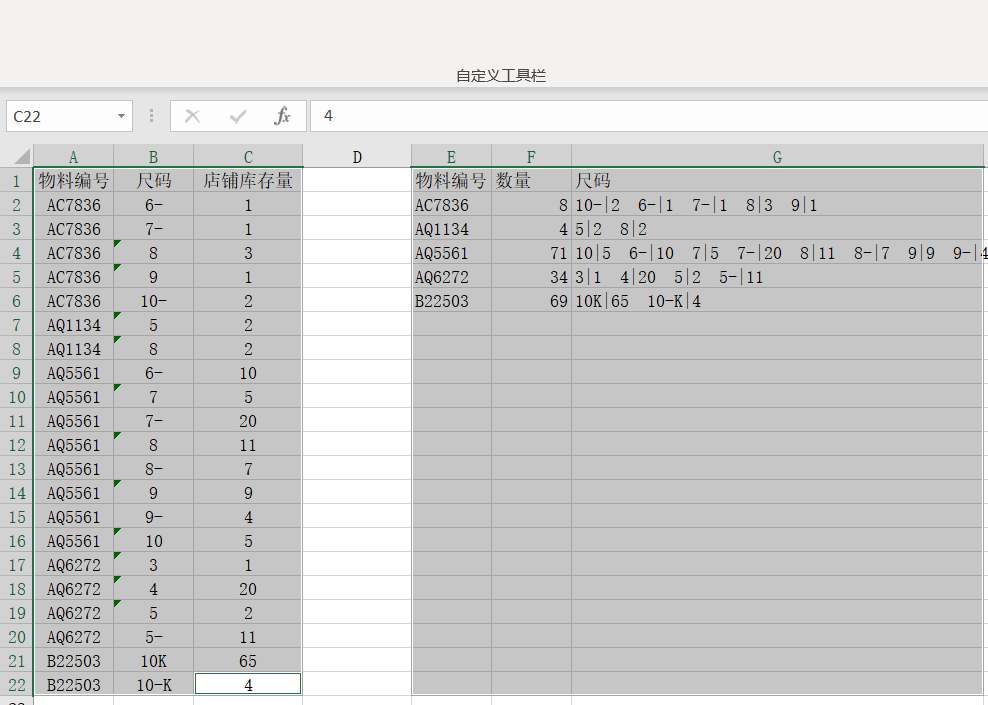
Task: Select cell G2 starting 10-|2
Action: coord(777,205)
